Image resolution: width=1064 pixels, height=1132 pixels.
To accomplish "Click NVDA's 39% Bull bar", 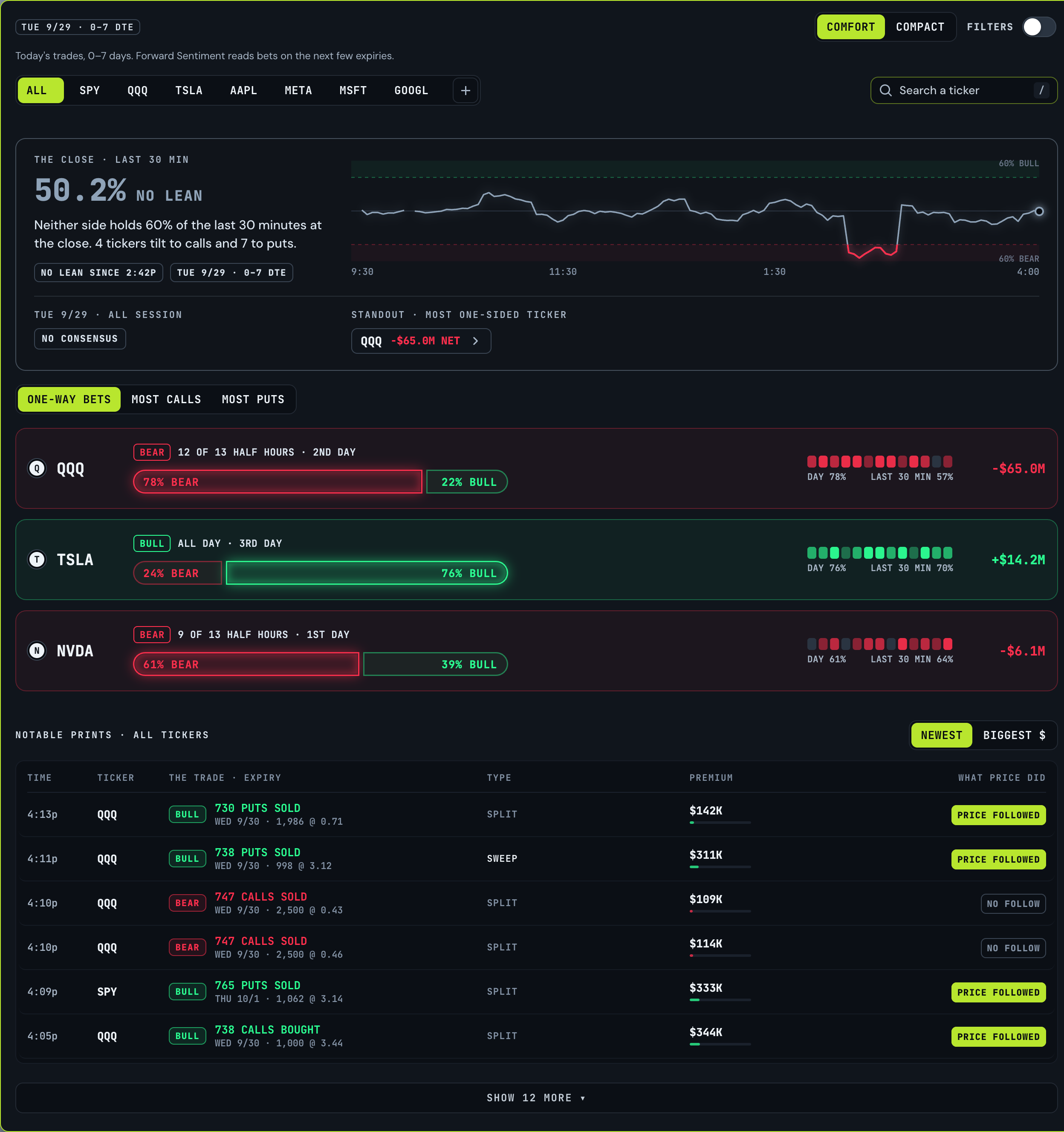I will click(x=435, y=664).
